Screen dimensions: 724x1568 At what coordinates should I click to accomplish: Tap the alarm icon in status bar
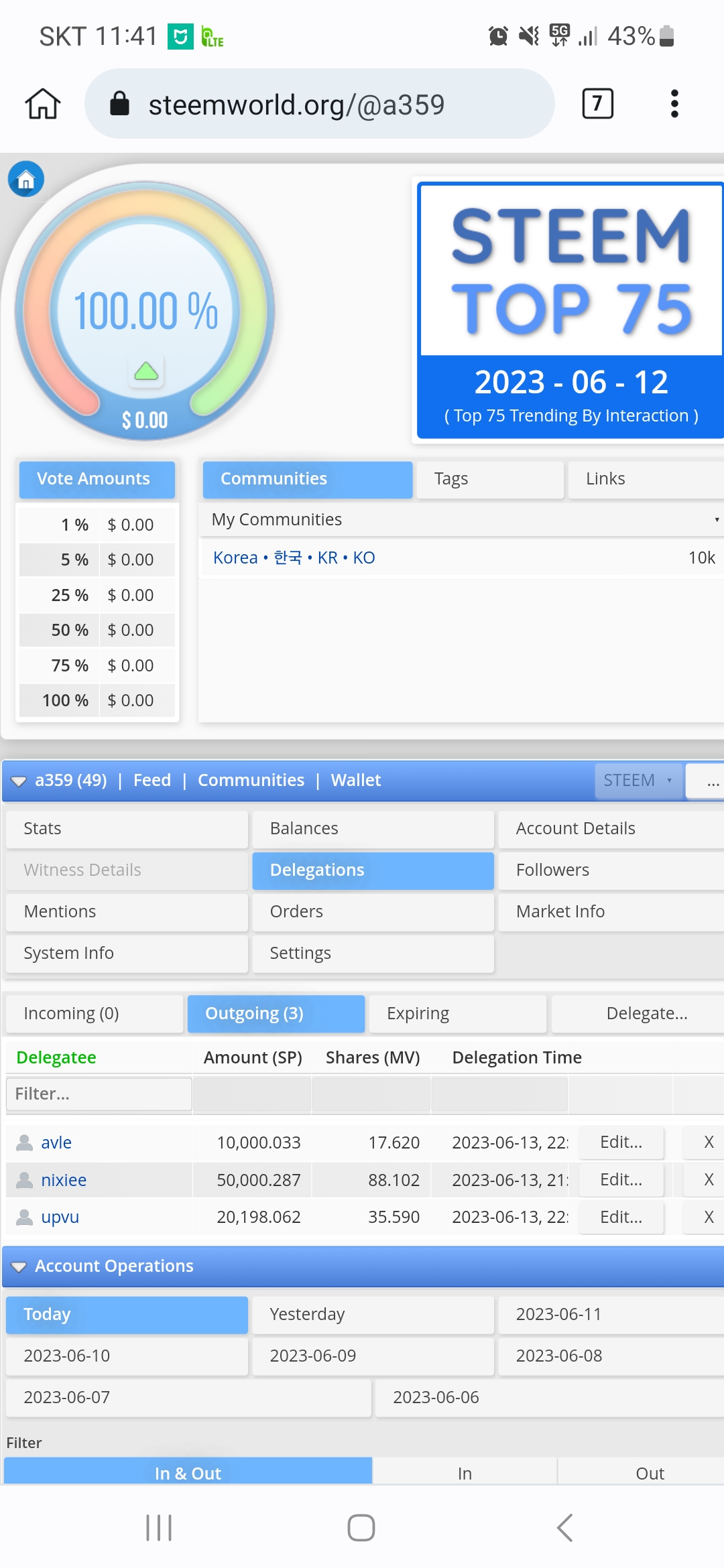coord(498,36)
